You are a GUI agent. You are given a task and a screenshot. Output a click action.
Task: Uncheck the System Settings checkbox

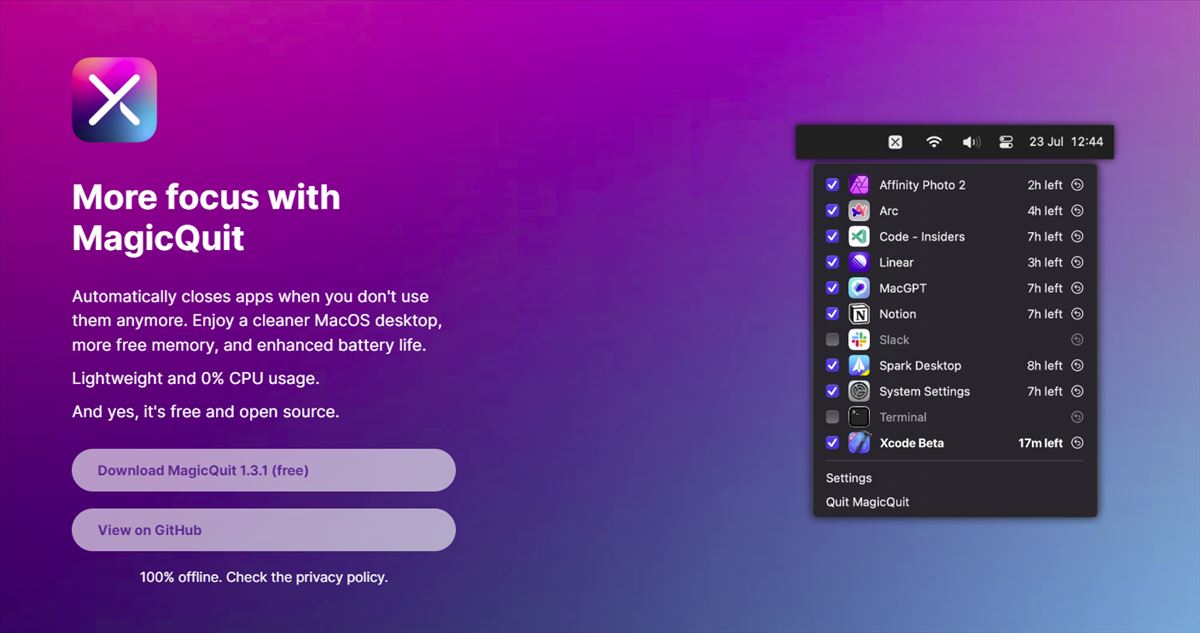click(832, 391)
